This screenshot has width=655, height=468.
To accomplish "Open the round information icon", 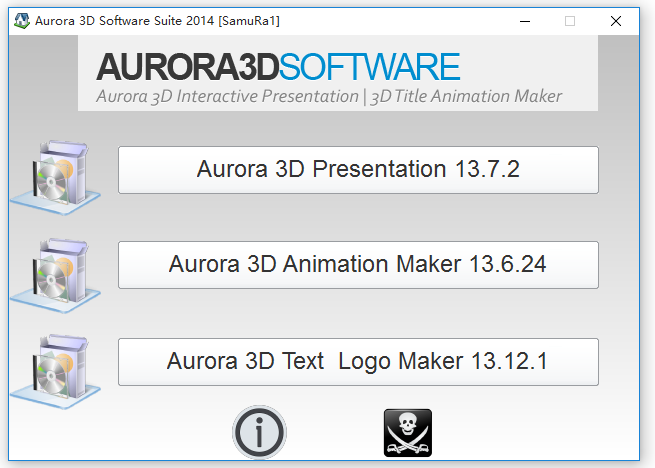I will click(x=259, y=432).
